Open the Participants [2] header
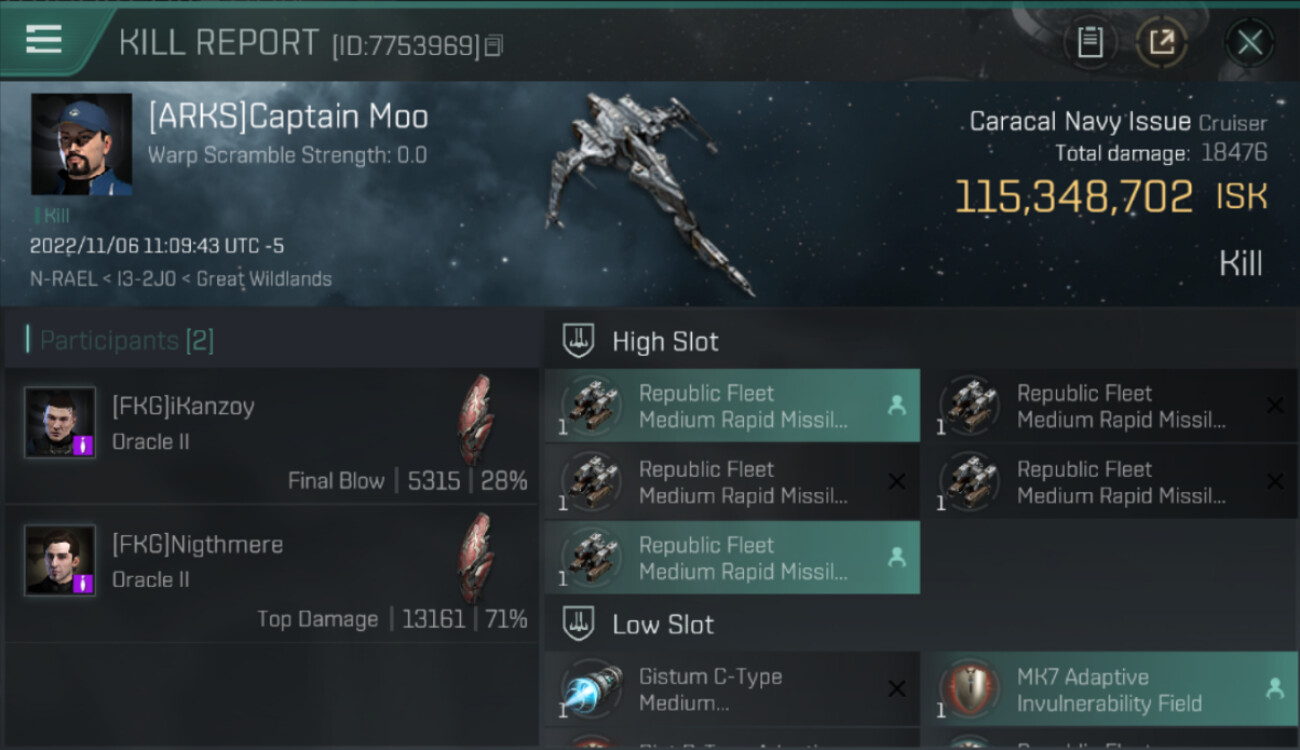The image size is (1300, 750). [126, 341]
